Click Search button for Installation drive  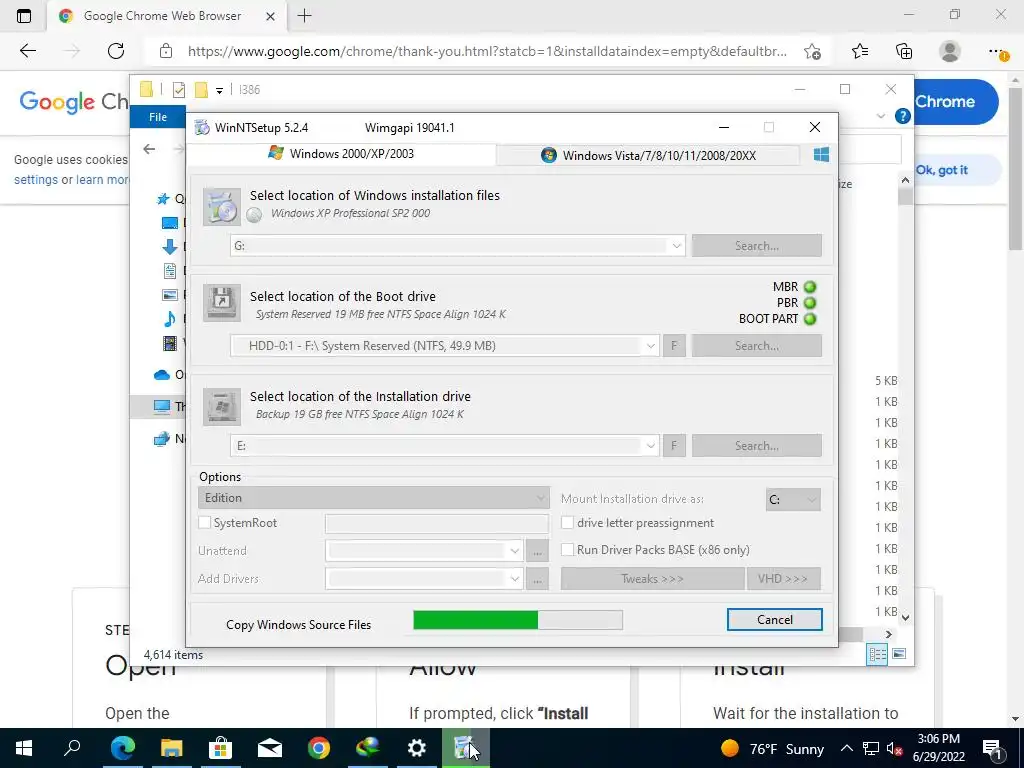coord(756,446)
